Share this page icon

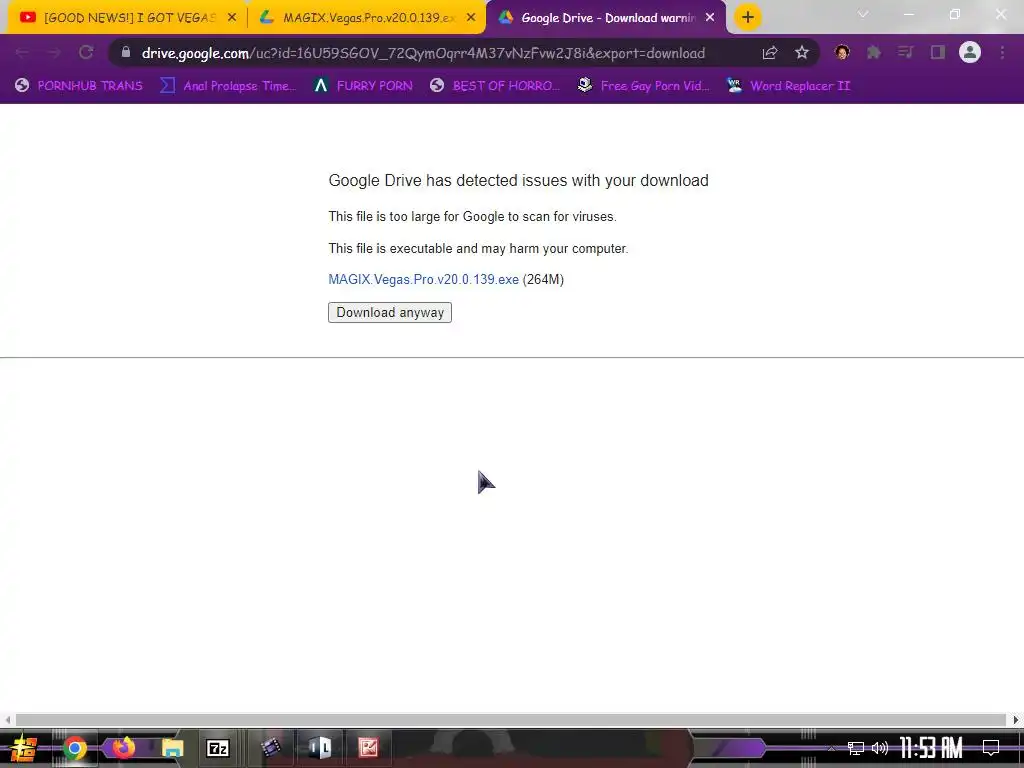click(770, 53)
